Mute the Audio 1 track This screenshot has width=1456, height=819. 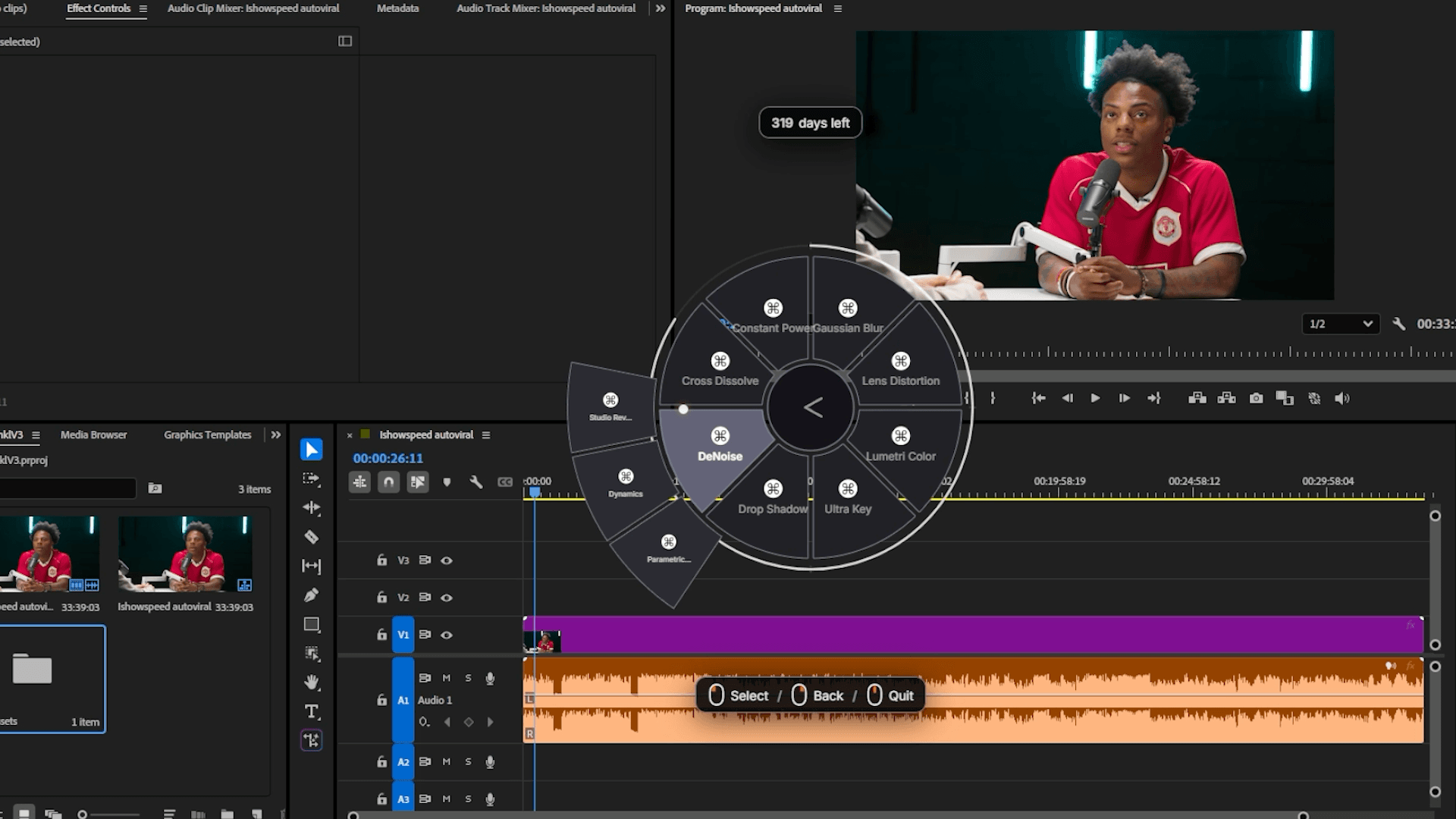[x=447, y=678]
